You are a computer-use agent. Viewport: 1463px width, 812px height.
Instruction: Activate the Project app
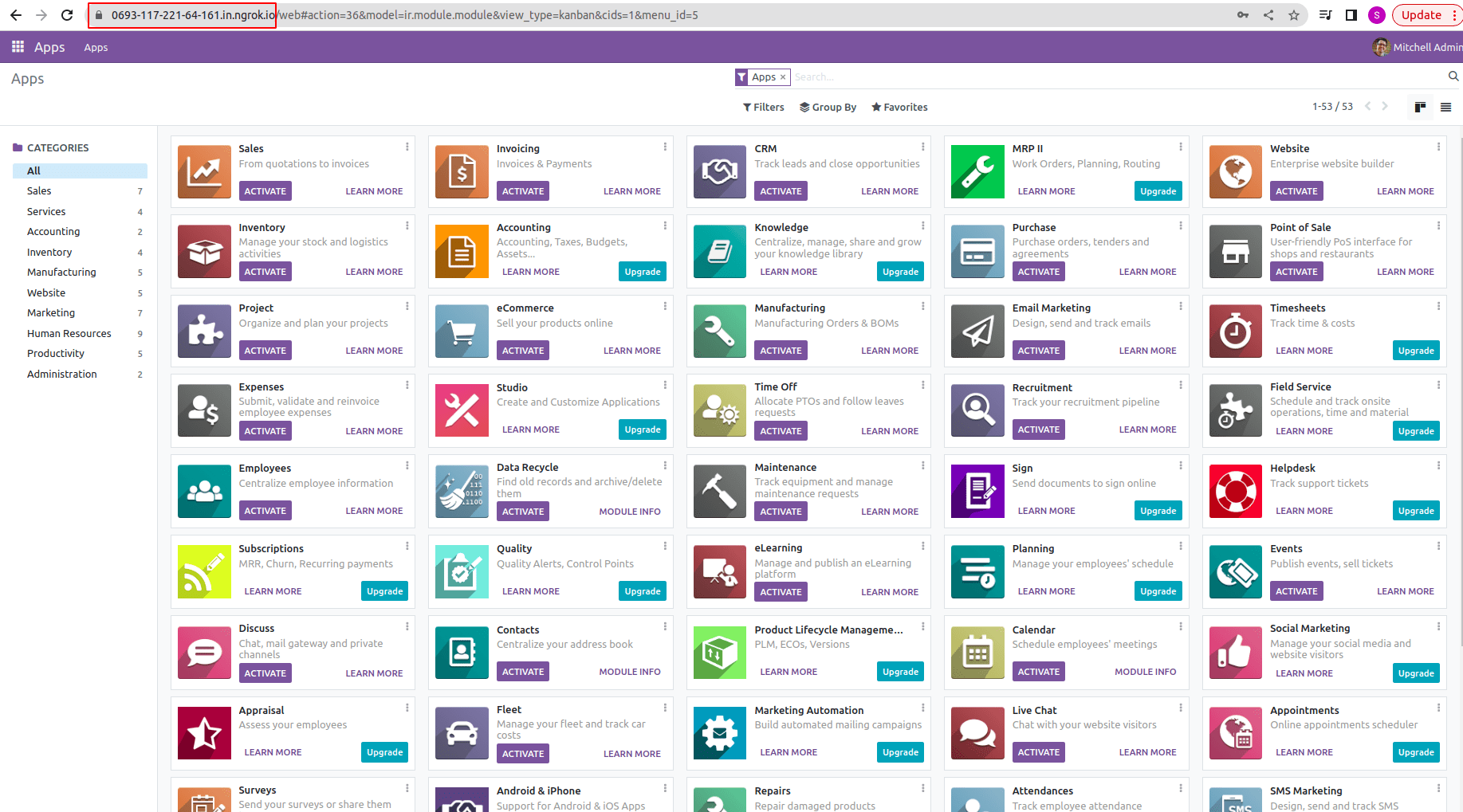(x=265, y=351)
